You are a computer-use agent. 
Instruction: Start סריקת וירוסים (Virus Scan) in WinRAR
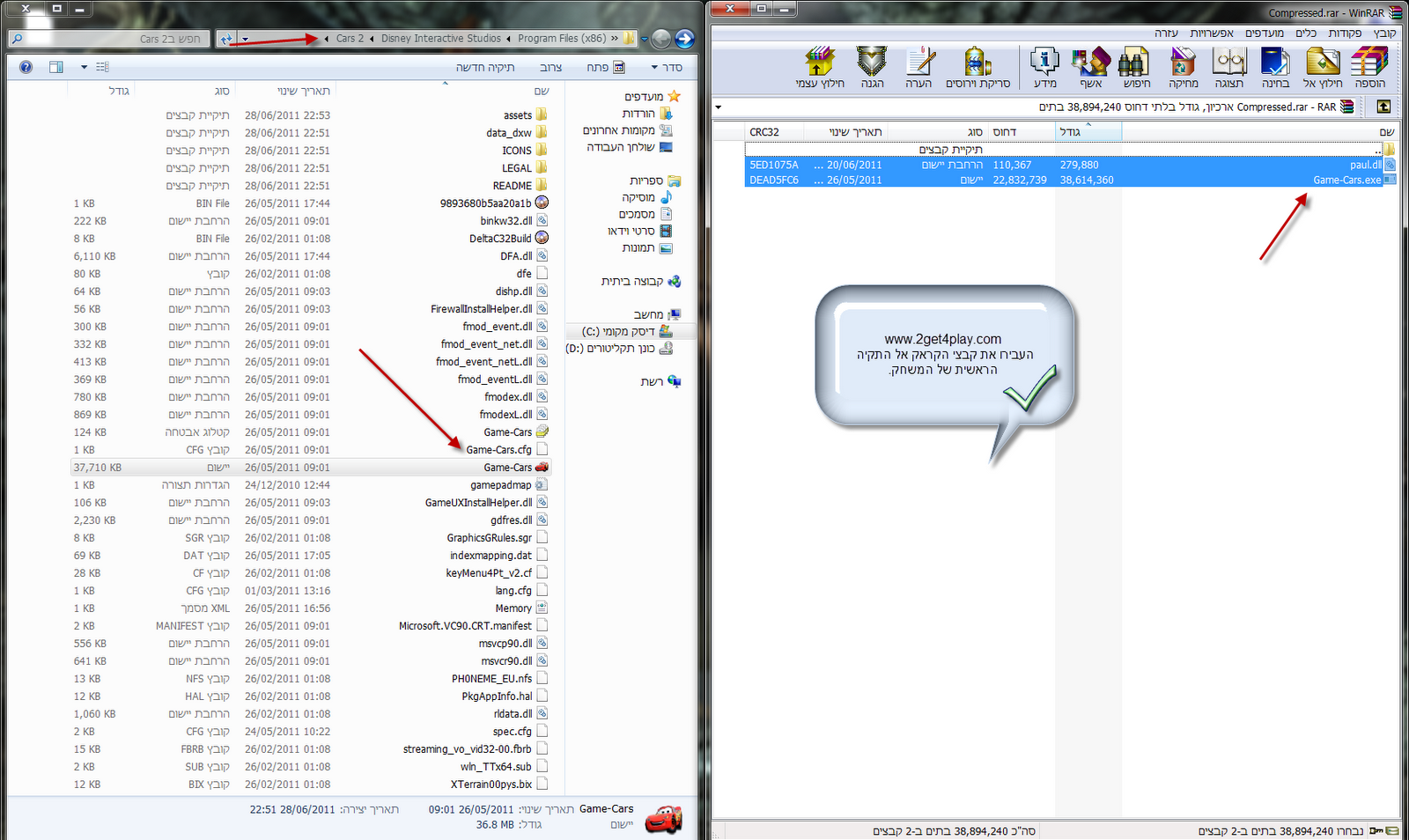(977, 67)
